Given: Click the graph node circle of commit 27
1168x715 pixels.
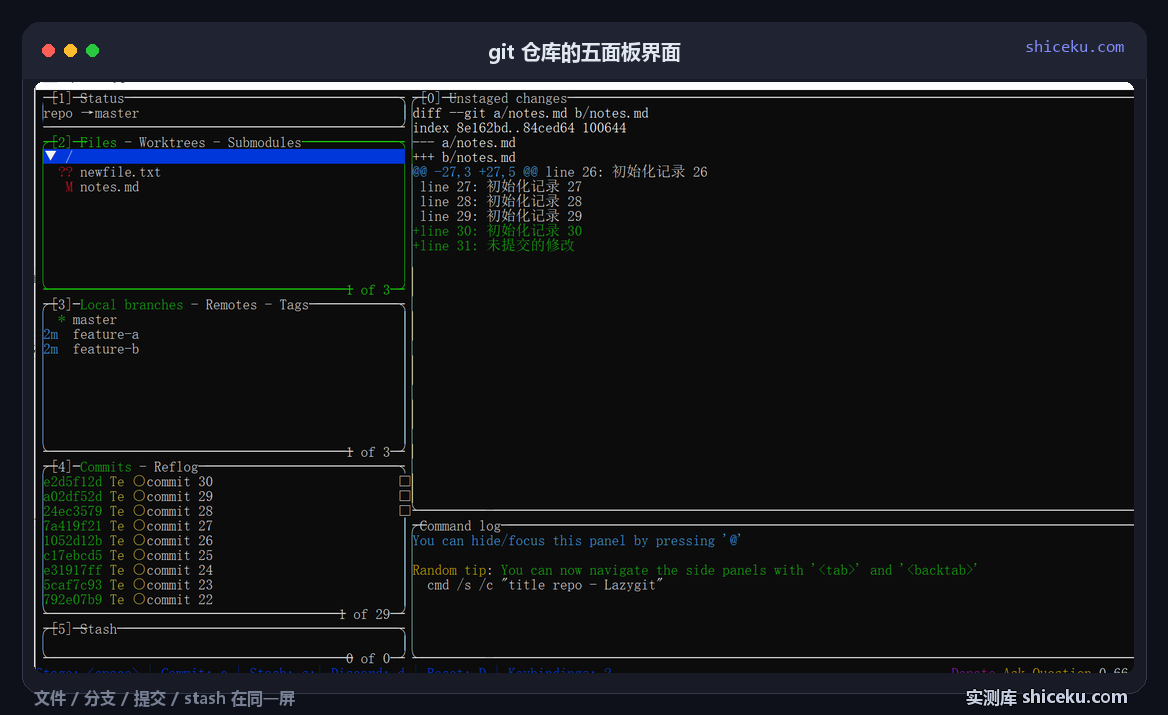Looking at the screenshot, I should [x=139, y=526].
